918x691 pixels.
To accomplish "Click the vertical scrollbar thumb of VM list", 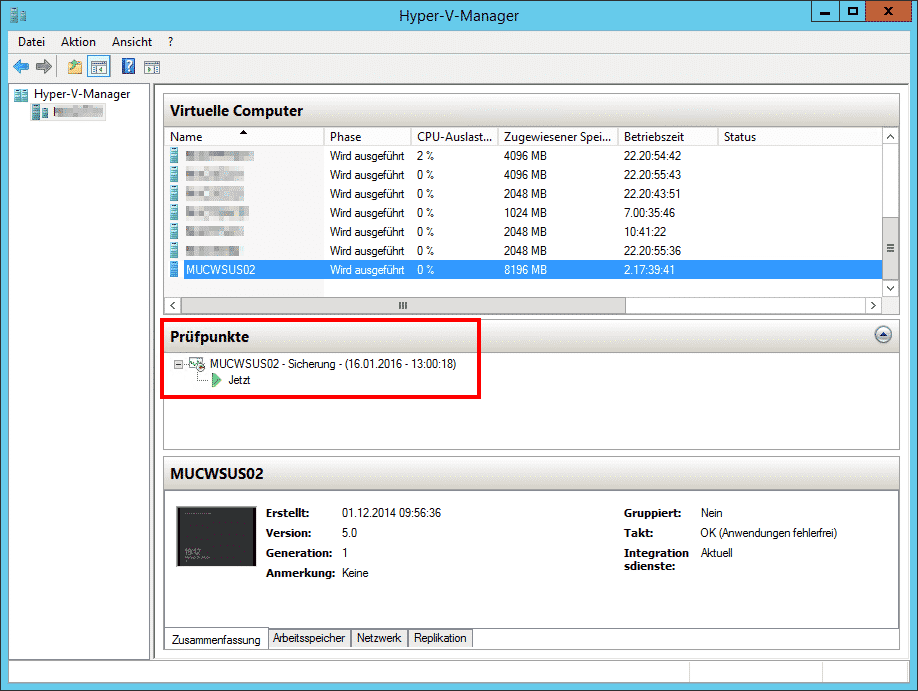I will click(890, 248).
